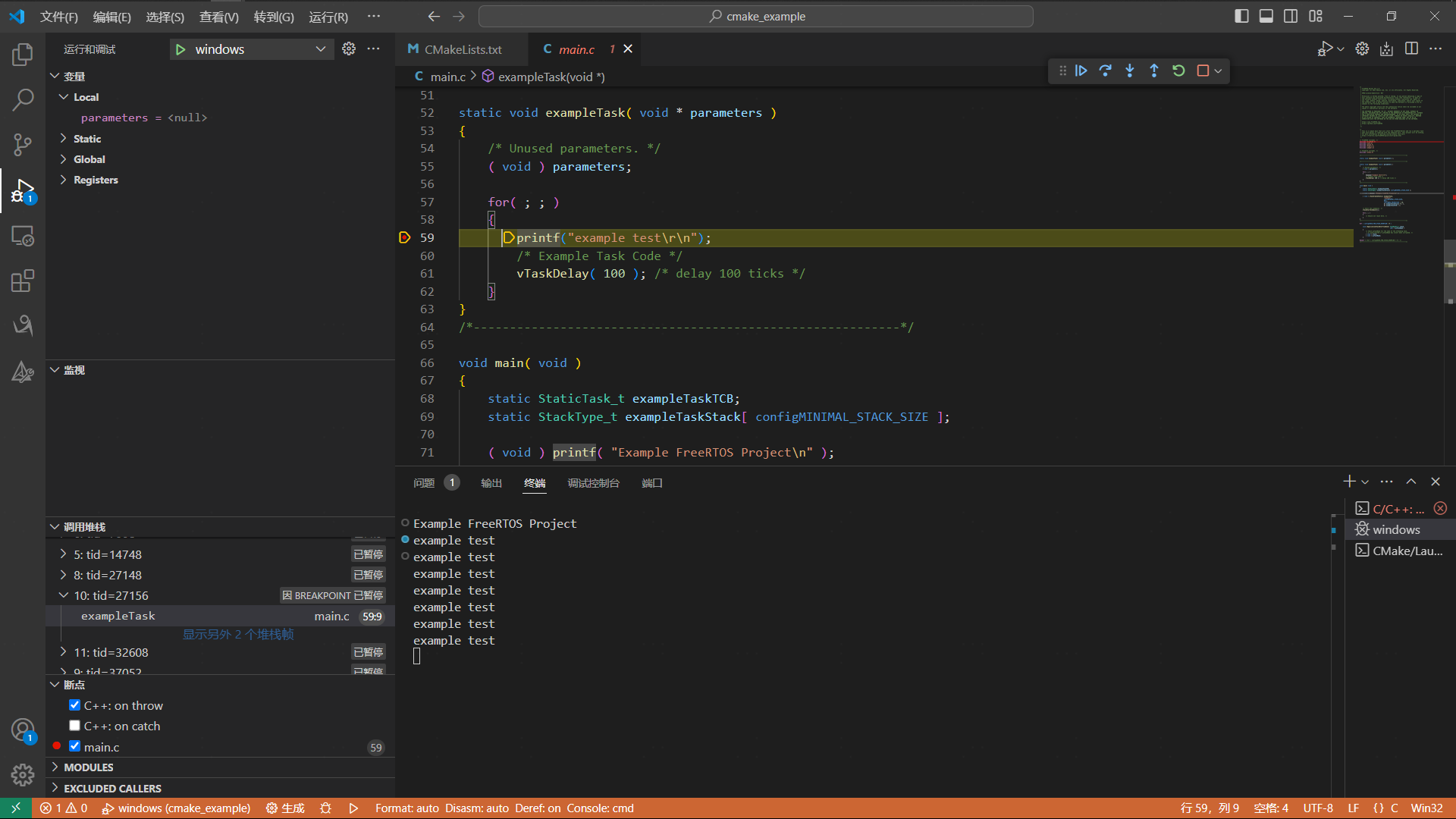Screen dimensions: 1456x819
Task: Expand thread 5: tid=14748
Action: click(64, 554)
